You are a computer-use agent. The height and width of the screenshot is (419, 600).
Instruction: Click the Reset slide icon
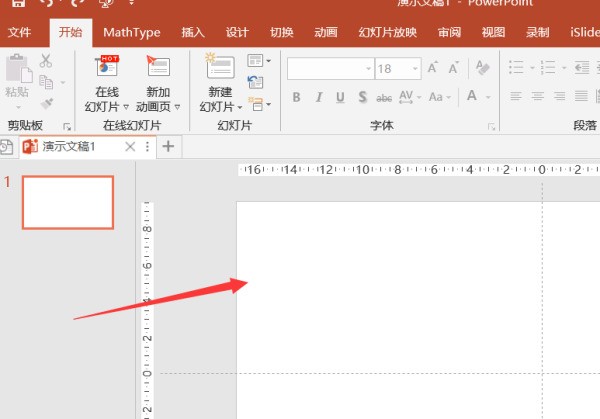tap(255, 82)
